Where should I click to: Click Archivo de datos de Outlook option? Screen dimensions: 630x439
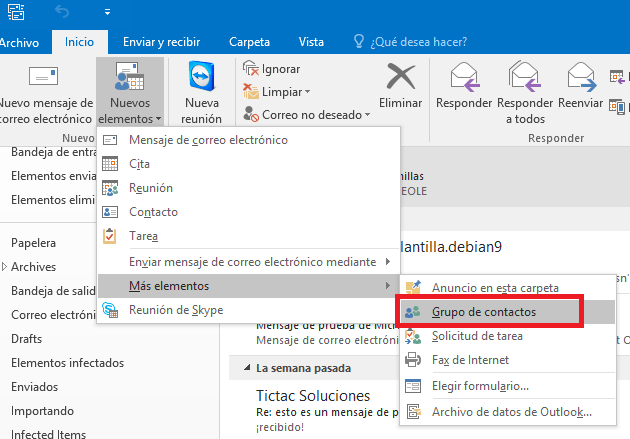coord(511,411)
